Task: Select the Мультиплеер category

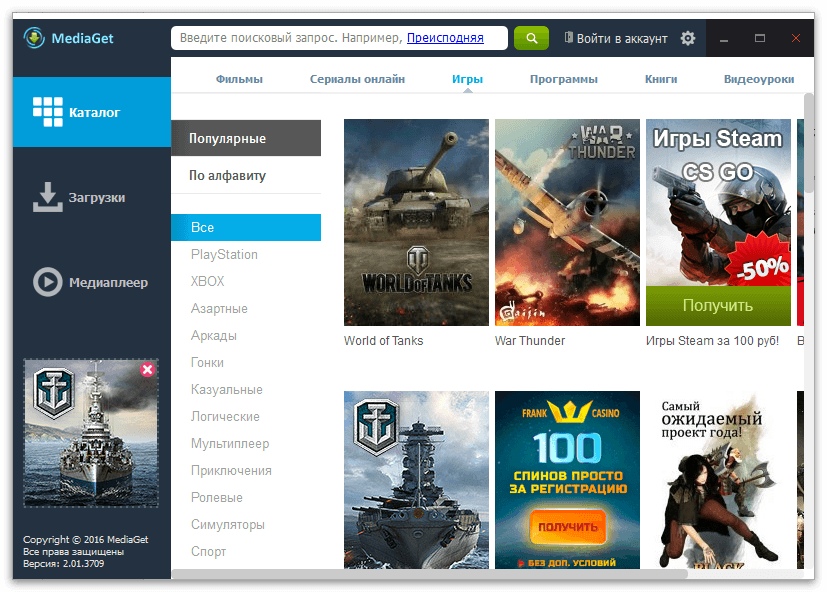Action: (x=230, y=444)
